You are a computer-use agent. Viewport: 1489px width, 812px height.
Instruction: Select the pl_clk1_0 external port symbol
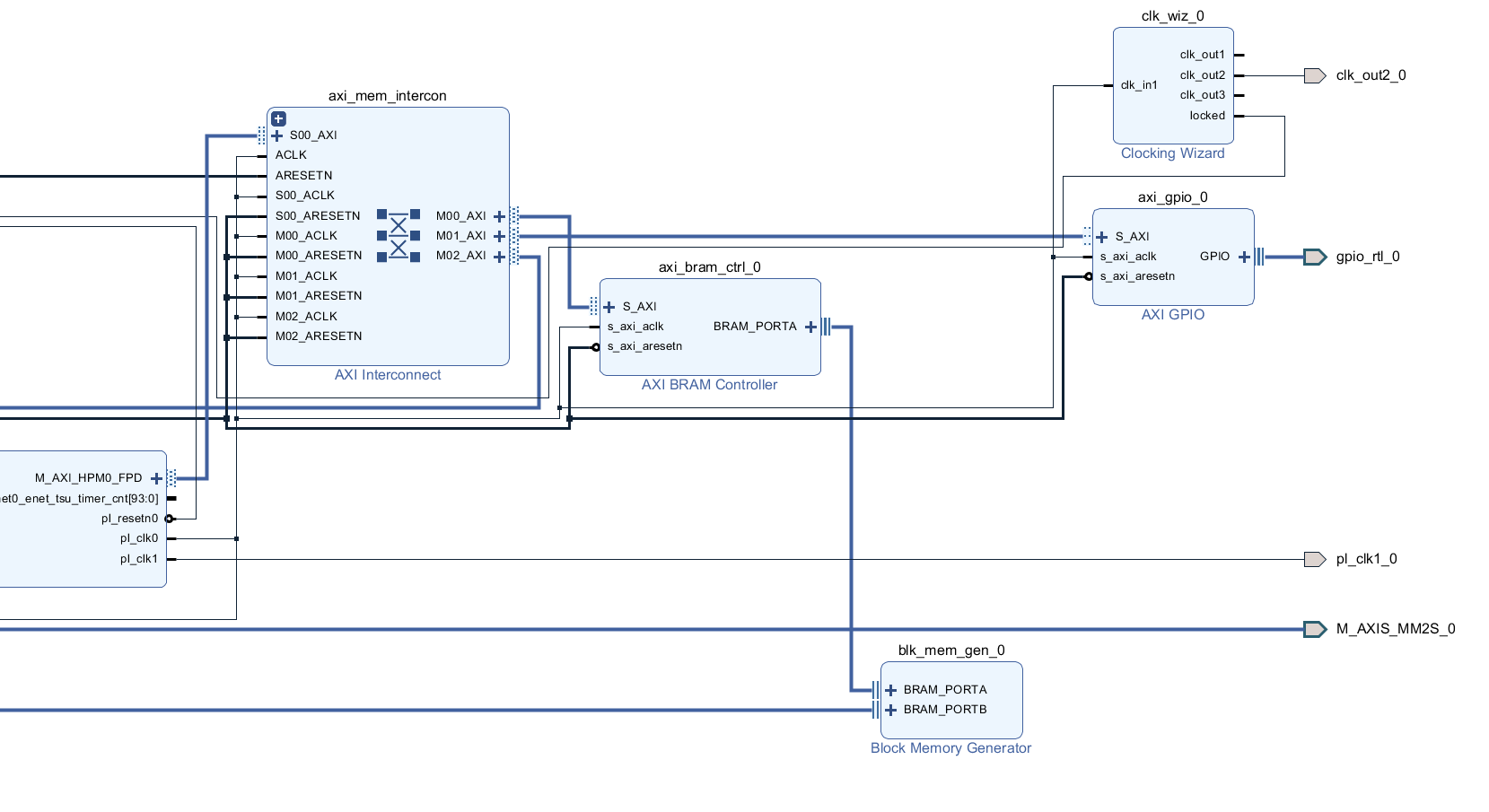click(x=1315, y=559)
